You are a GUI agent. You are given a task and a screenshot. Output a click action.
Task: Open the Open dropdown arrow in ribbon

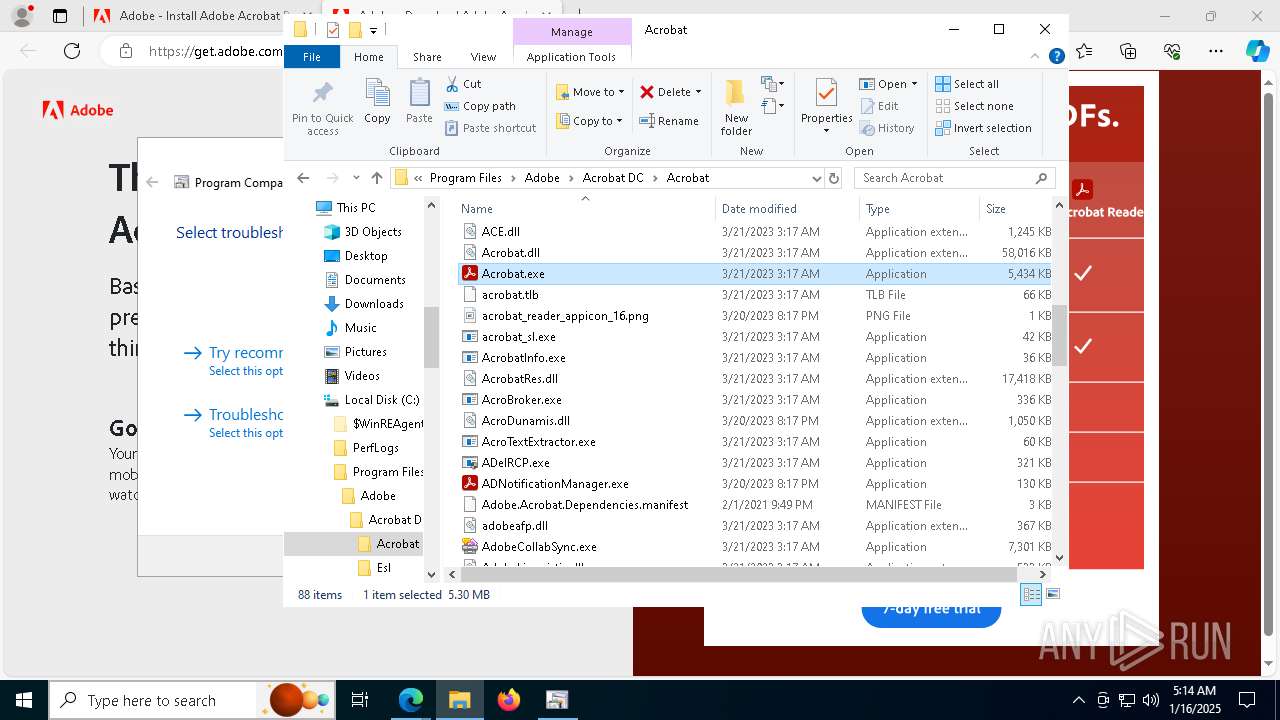tap(914, 84)
